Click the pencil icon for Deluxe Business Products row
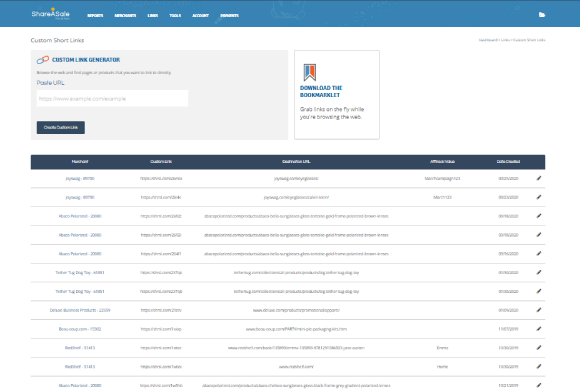Image resolution: width=580 pixels, height=390 pixels. (x=539, y=310)
